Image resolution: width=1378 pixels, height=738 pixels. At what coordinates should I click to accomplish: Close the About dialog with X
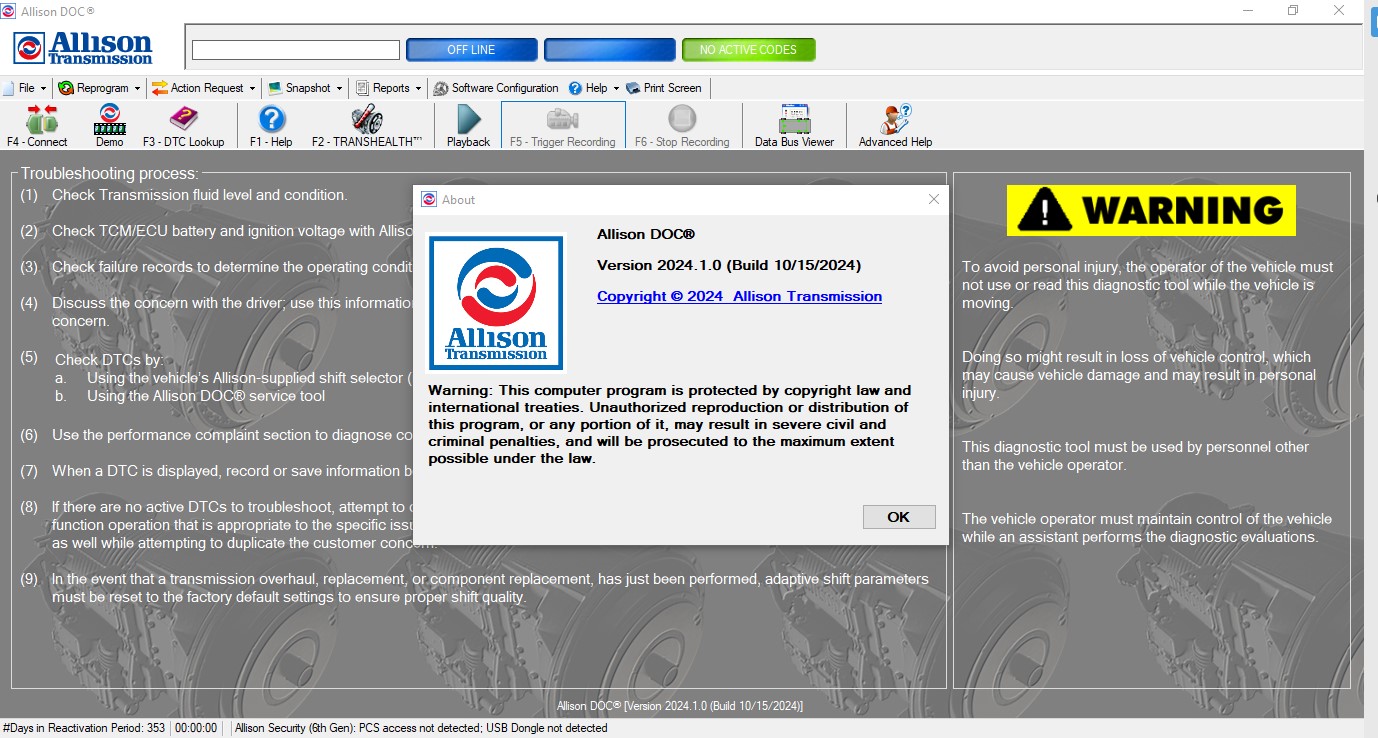coord(934,199)
